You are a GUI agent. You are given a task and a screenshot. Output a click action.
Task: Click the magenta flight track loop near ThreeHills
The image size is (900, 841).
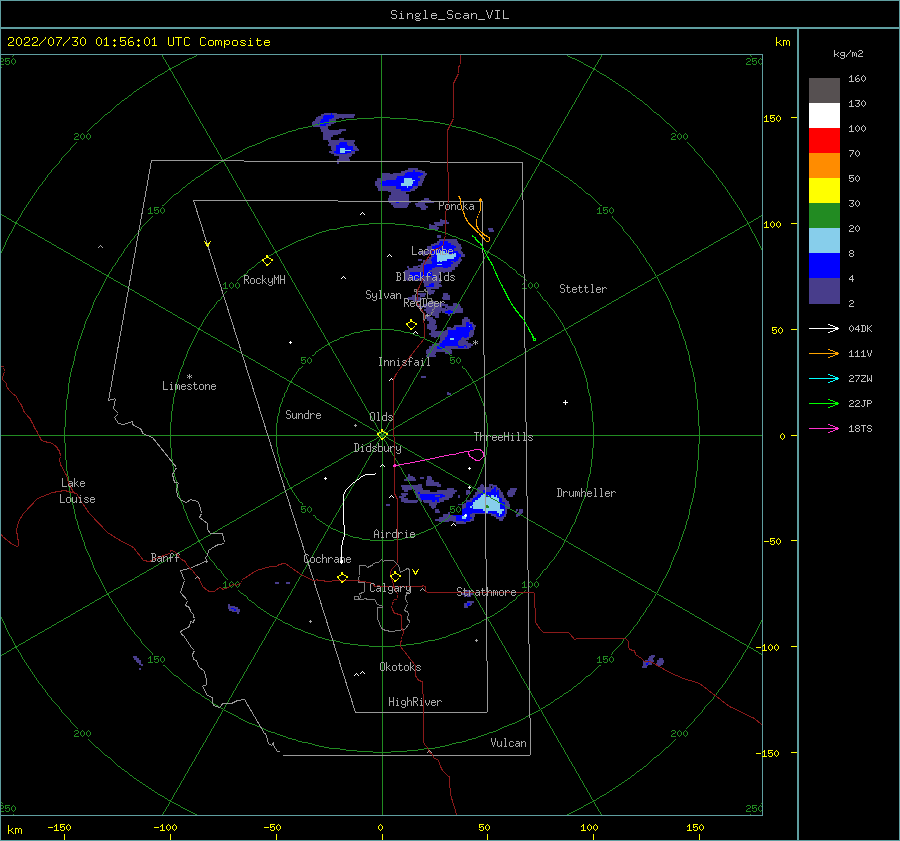pyautogui.click(x=476, y=455)
